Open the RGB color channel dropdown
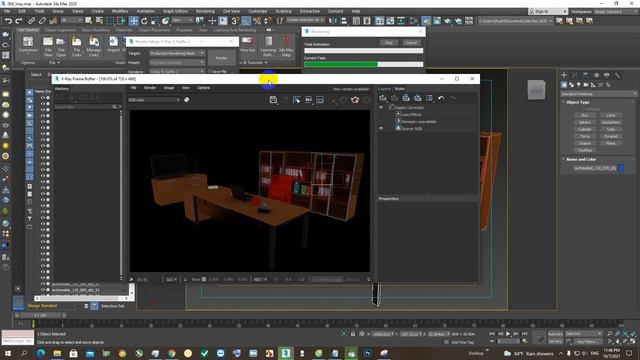640x360 pixels. (154, 100)
